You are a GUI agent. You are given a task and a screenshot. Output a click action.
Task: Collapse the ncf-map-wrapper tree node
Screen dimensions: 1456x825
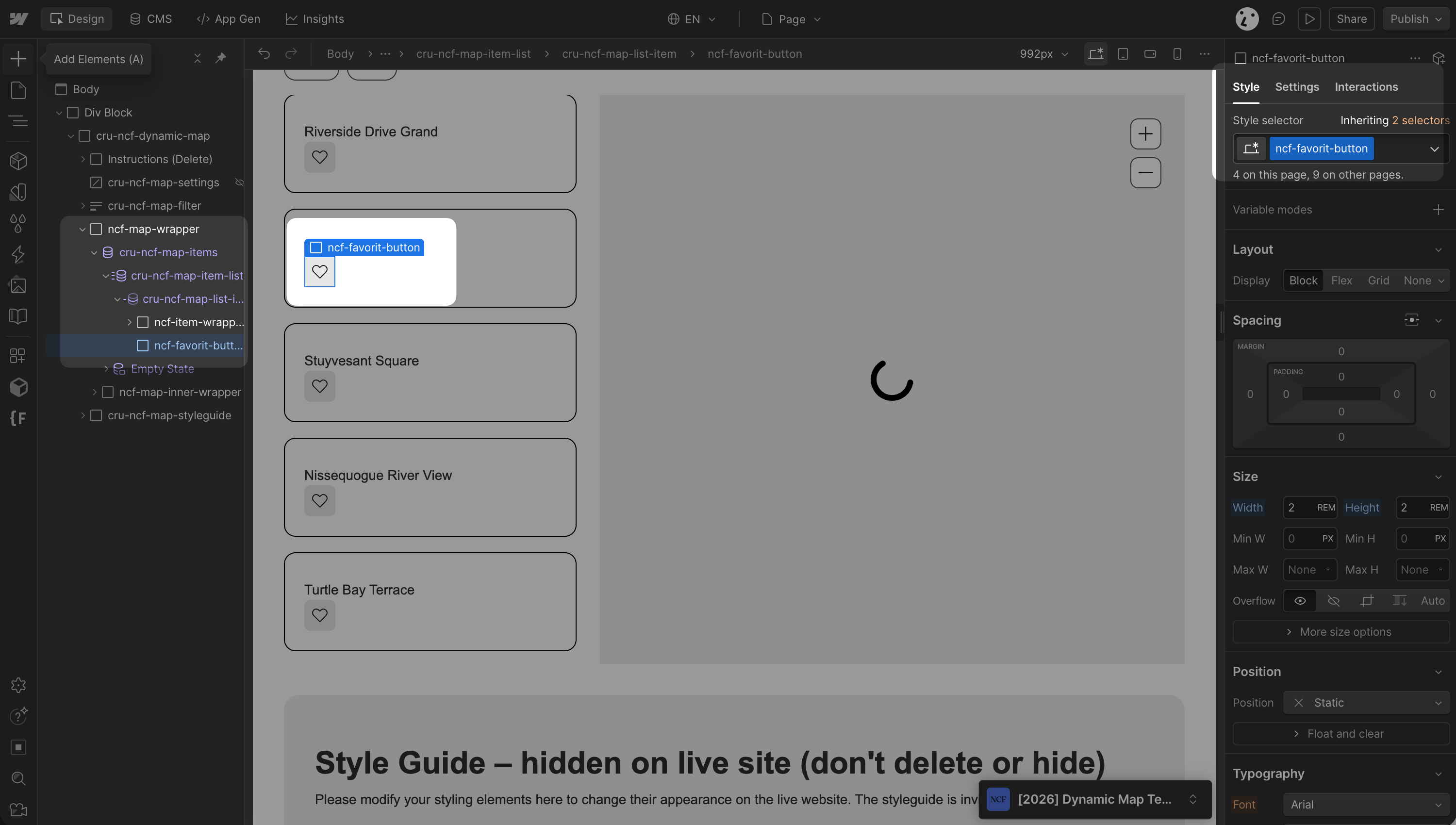pyautogui.click(x=83, y=229)
